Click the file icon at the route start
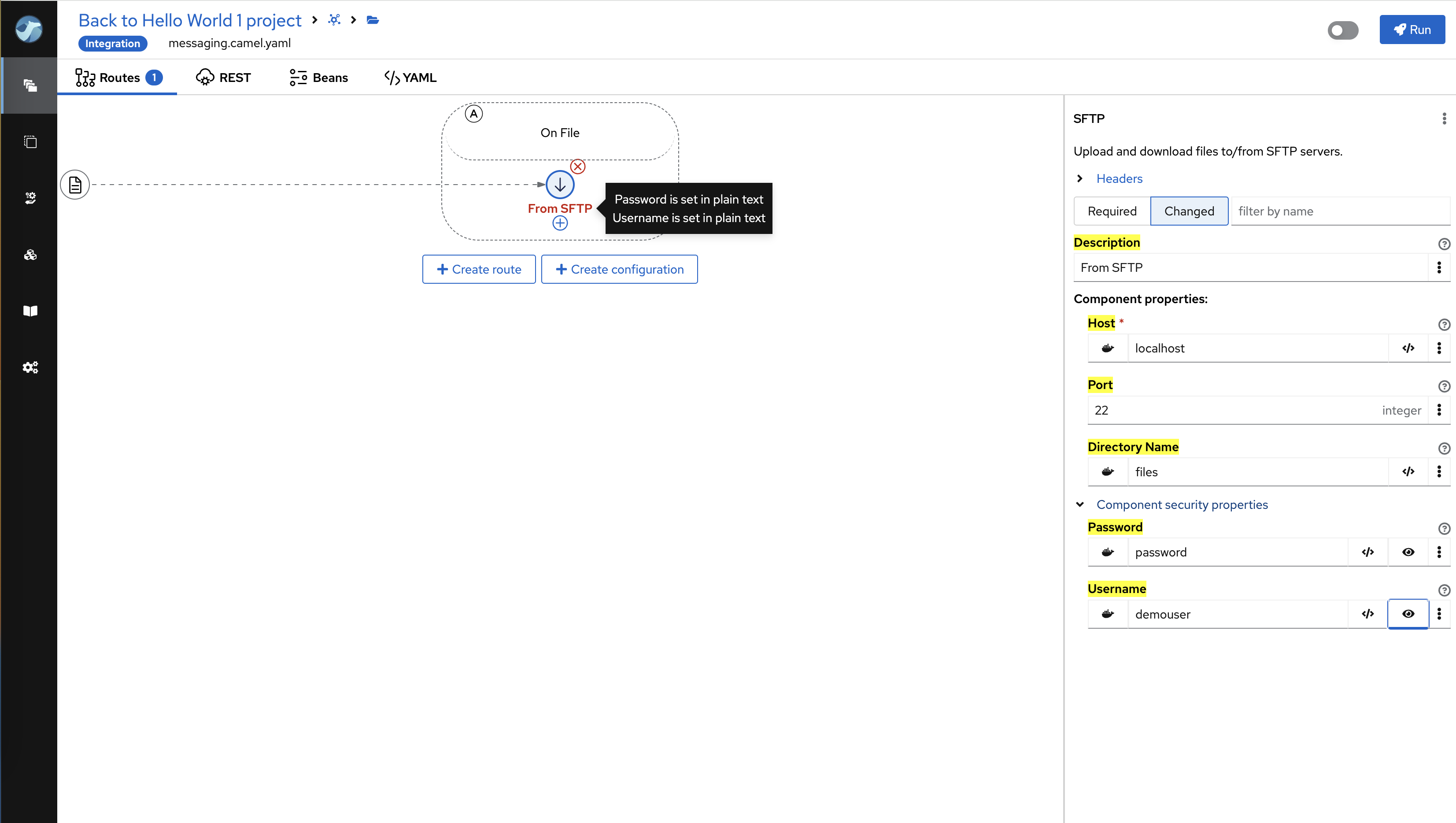The width and height of the screenshot is (1456, 823). coord(75,184)
